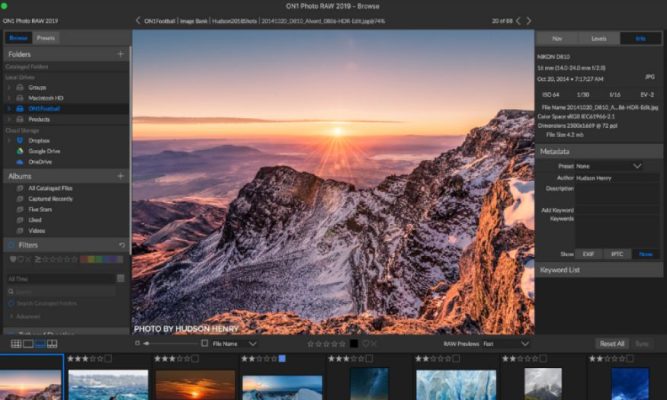Create a new album with plus icon
667x400 pixels.
point(120,175)
